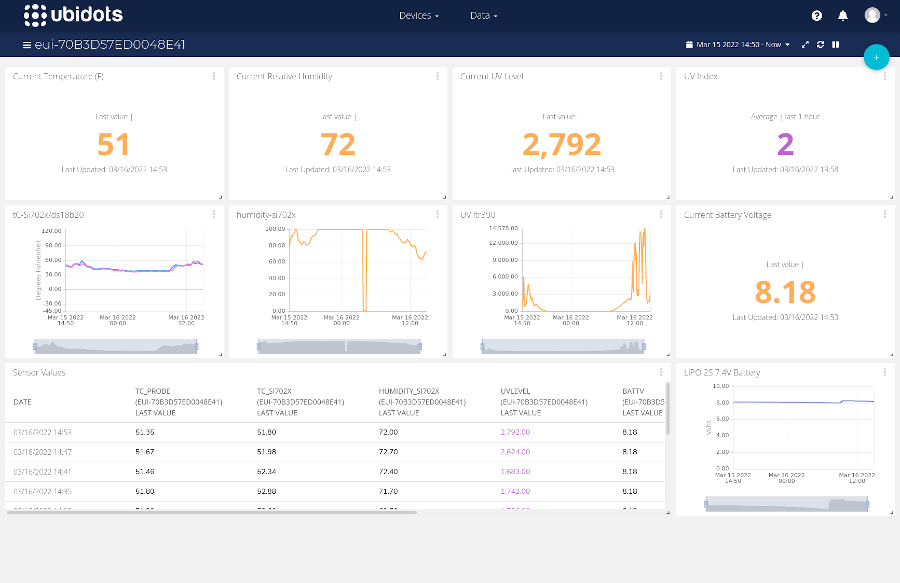This screenshot has width=900, height=583.
Task: Click left handle of tC-Si702x chart range slider
Action: pyautogui.click(x=35, y=346)
